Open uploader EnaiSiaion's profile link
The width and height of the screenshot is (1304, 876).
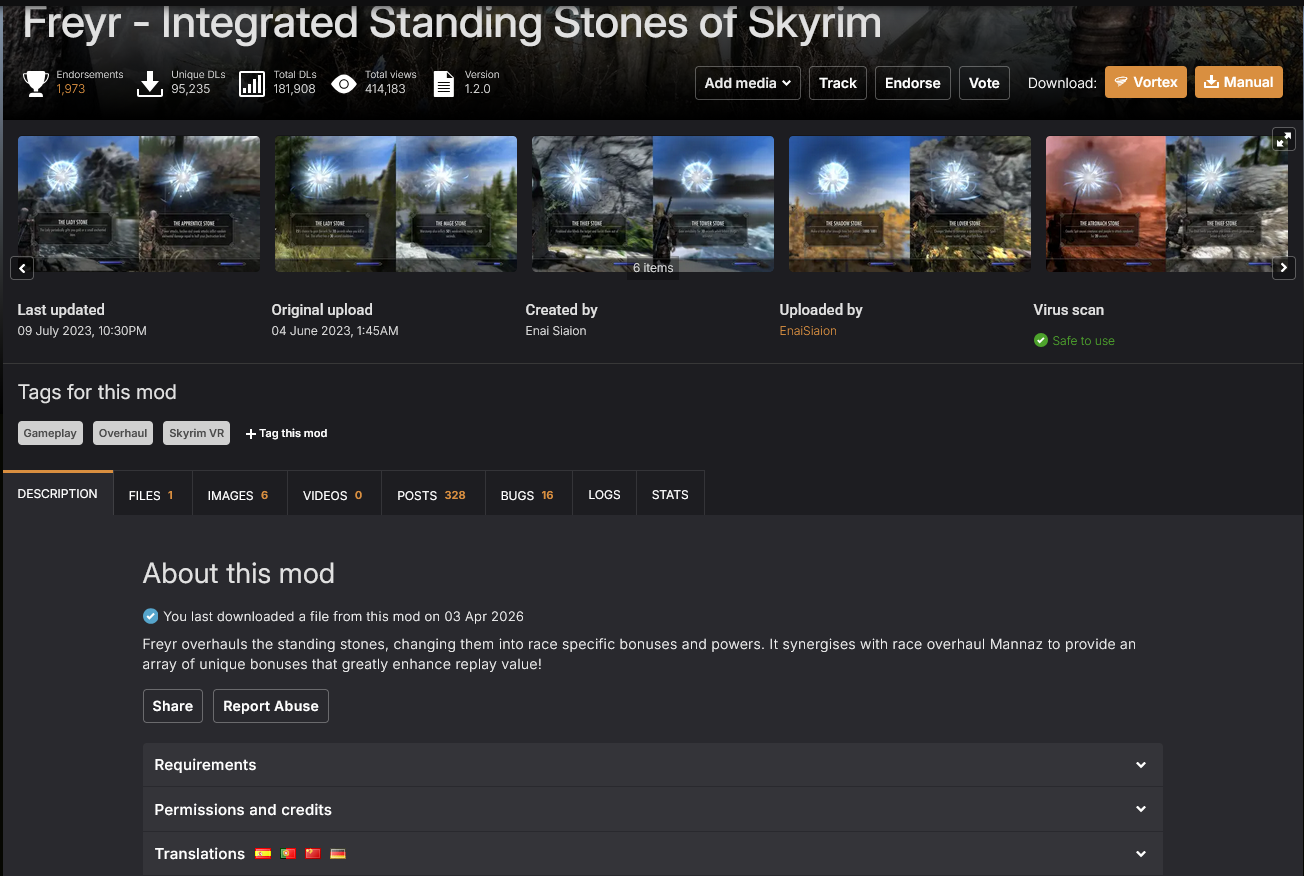pyautogui.click(x=808, y=331)
